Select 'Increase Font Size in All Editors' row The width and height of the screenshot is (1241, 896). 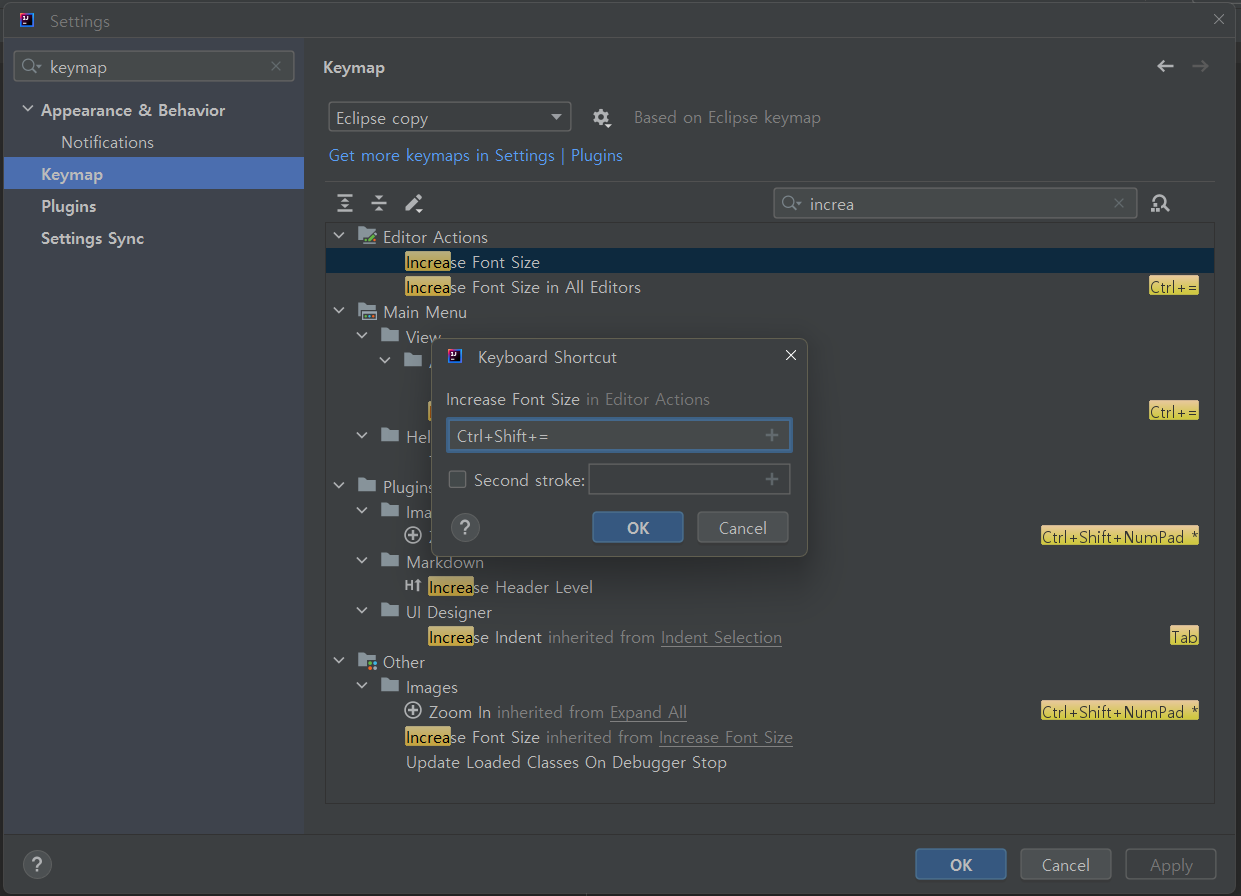(x=770, y=287)
